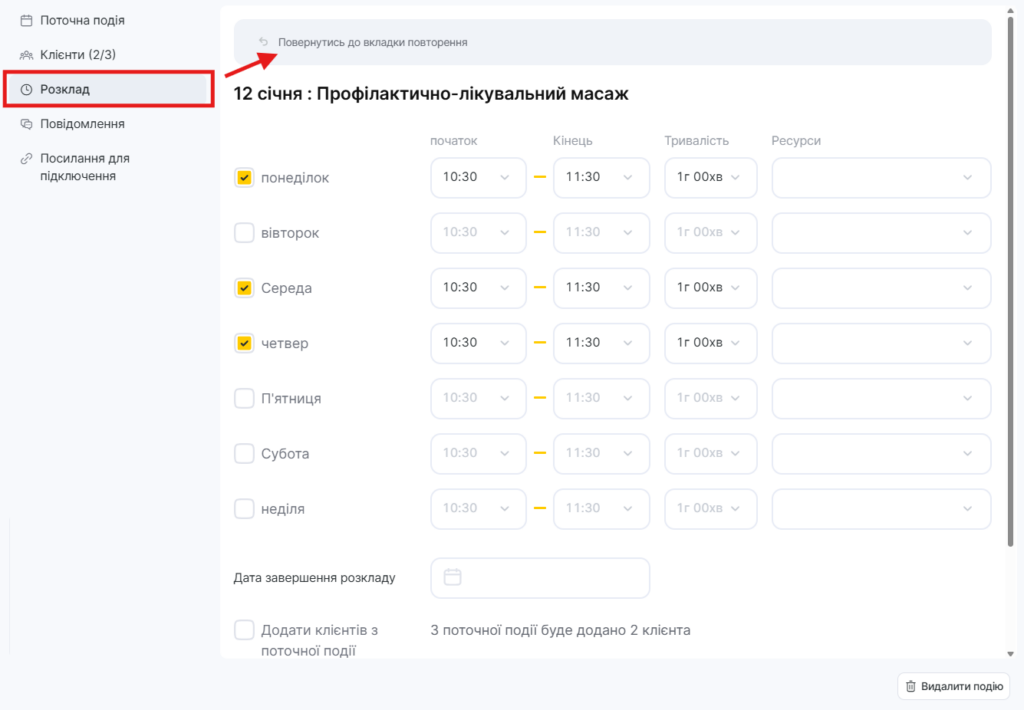Click the clock icon beside Розклад
This screenshot has width=1024, height=710.
click(26, 90)
